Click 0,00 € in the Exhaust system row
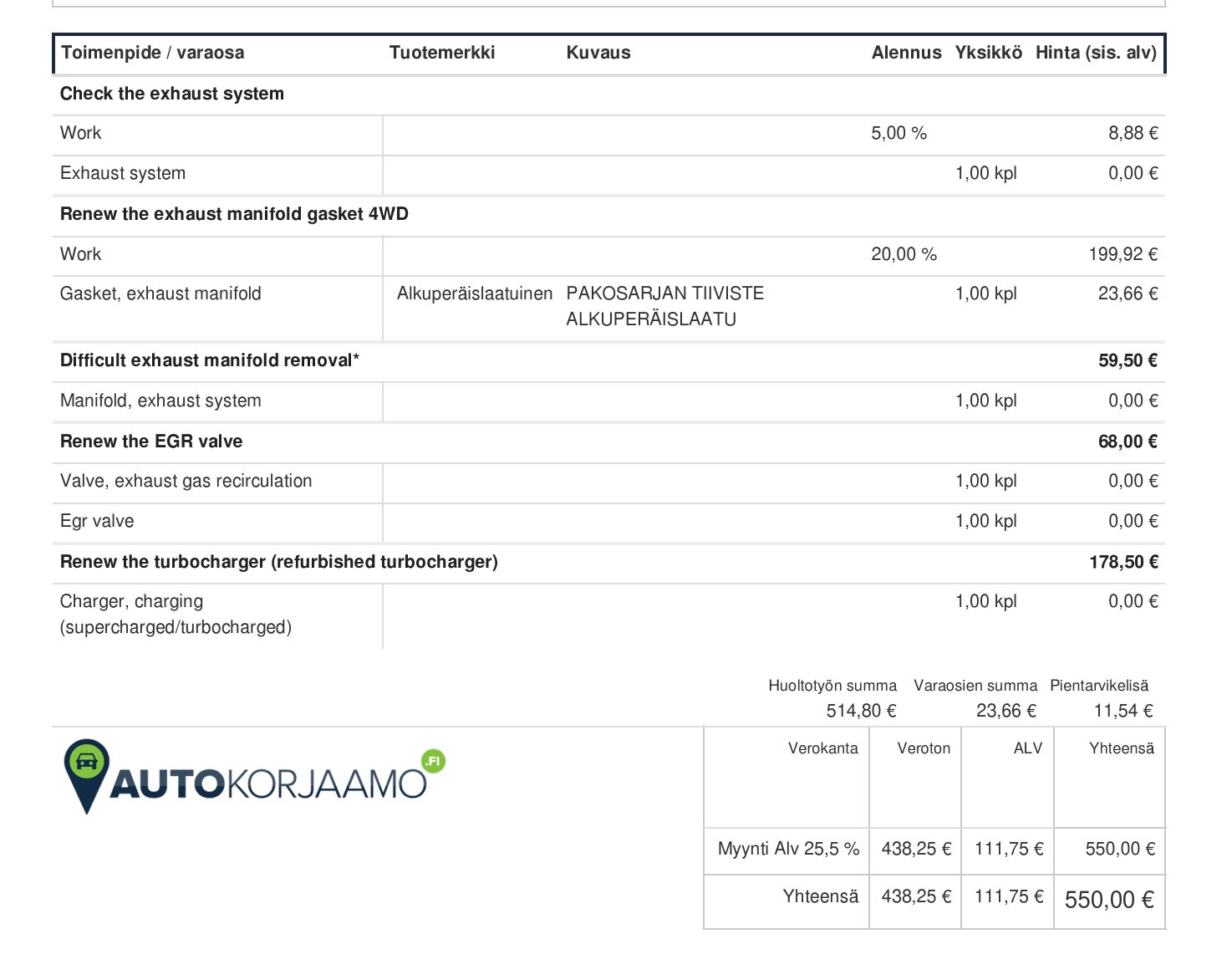The image size is (1232, 980). 1133,173
